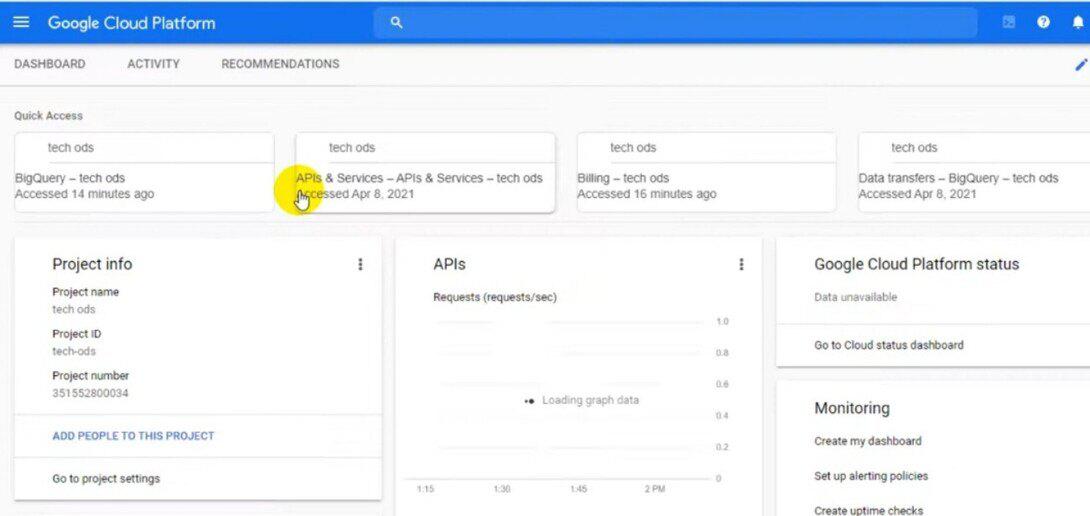Select project number 351552800034
The height and width of the screenshot is (516, 1090).
(x=90, y=393)
